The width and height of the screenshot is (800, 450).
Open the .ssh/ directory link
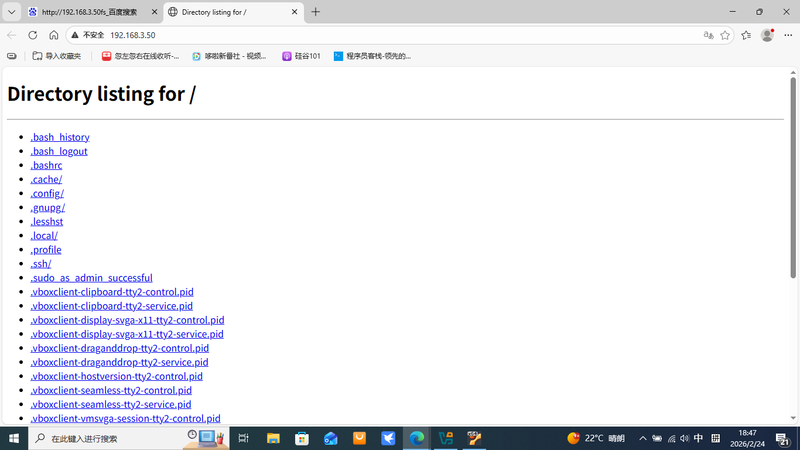click(x=41, y=264)
